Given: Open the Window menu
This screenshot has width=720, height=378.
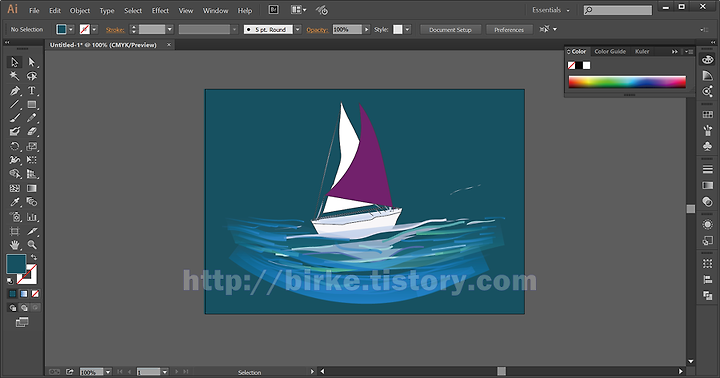Looking at the screenshot, I should click(x=215, y=10).
